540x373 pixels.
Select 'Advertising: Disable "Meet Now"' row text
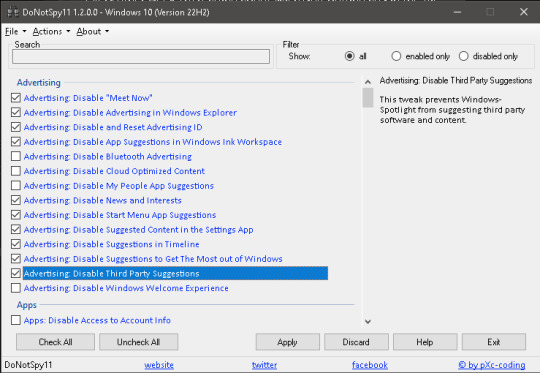[x=88, y=98]
